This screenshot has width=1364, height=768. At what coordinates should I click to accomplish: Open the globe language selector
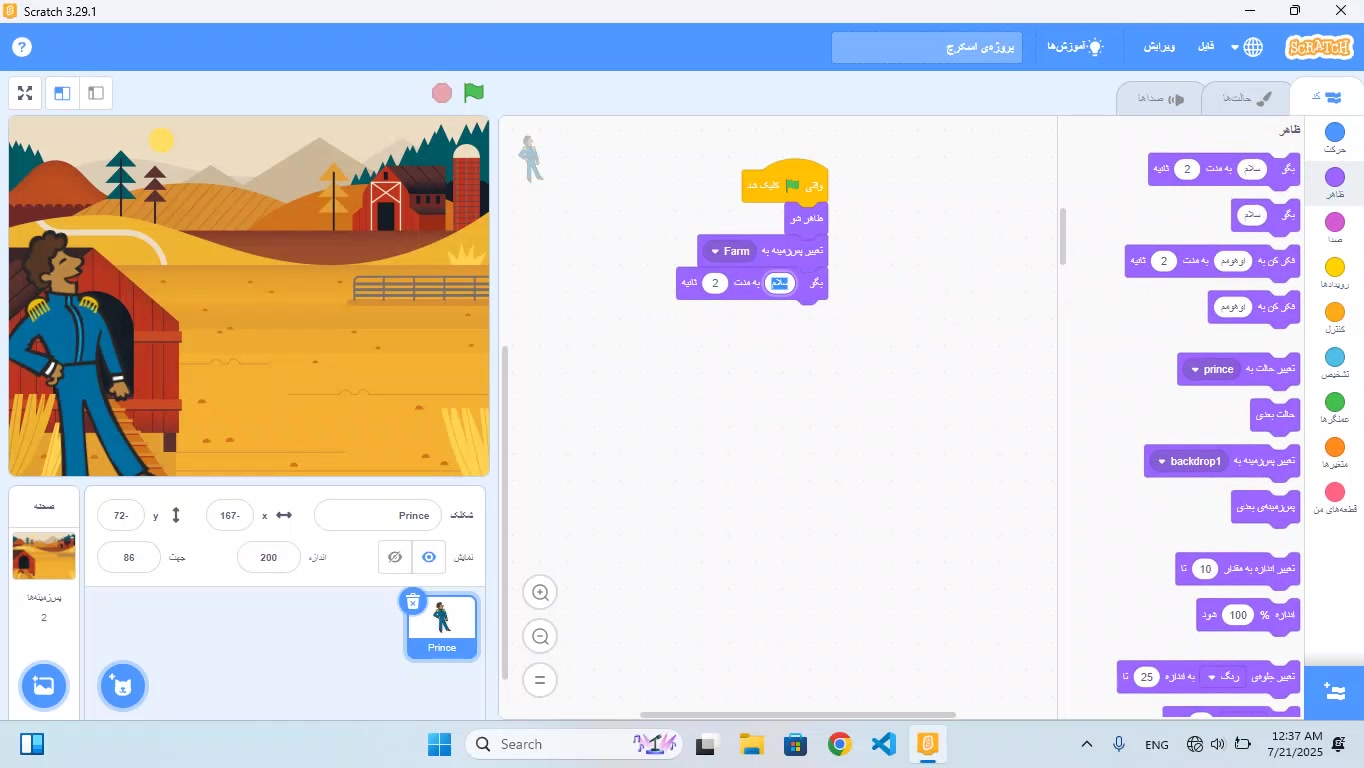[x=1246, y=47]
